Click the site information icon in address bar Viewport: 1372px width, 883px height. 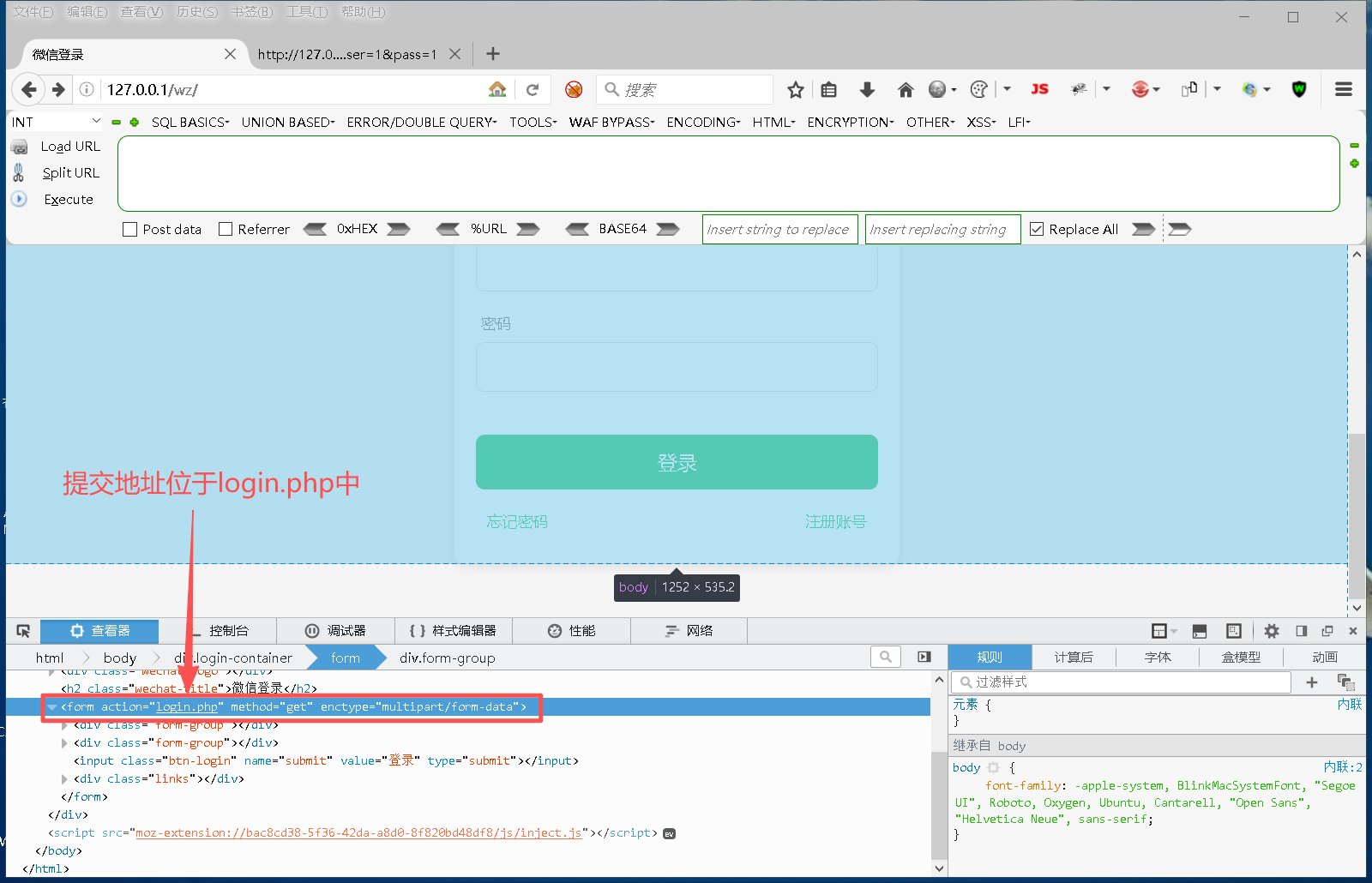(87, 89)
